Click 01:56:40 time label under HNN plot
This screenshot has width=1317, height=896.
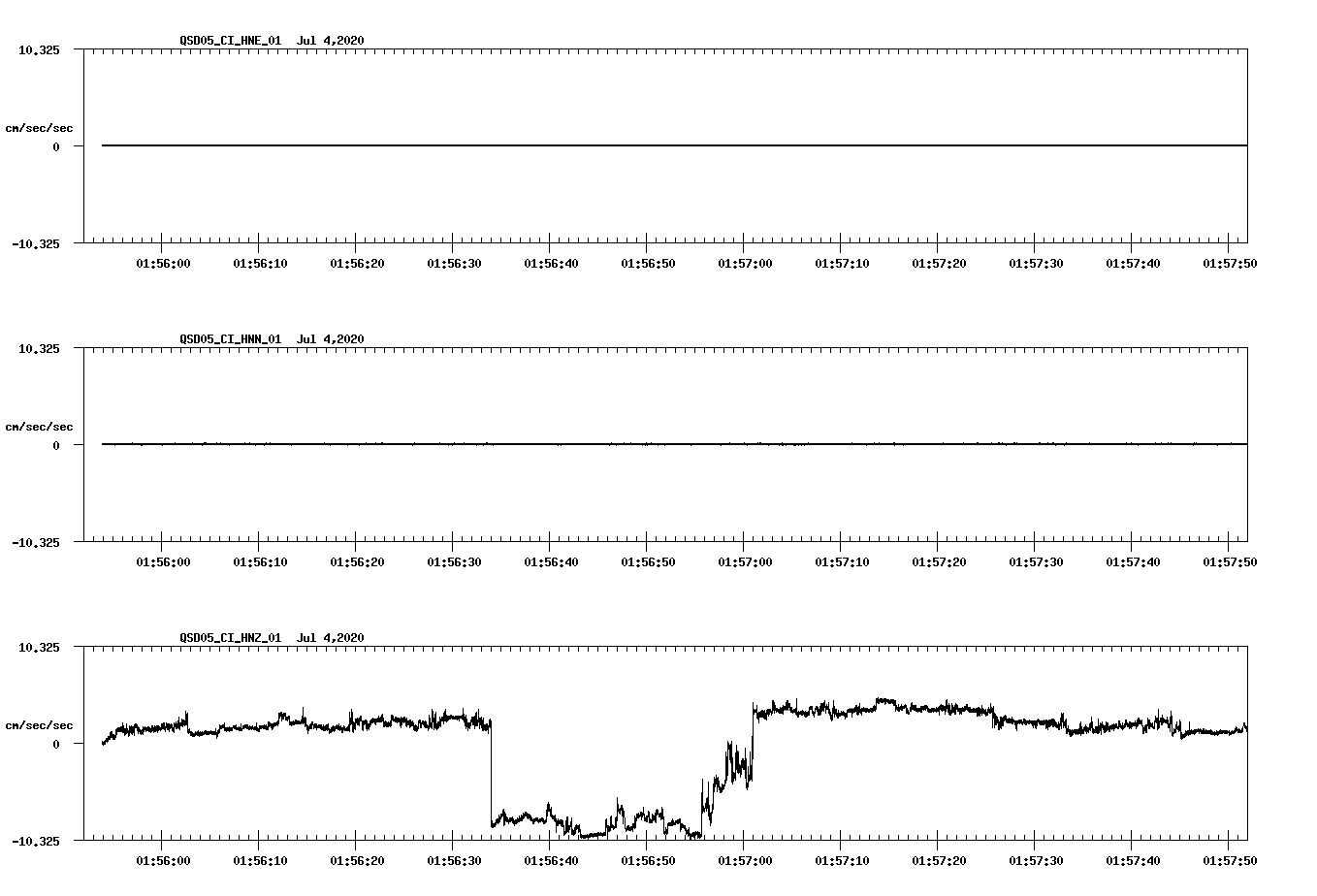pos(551,562)
